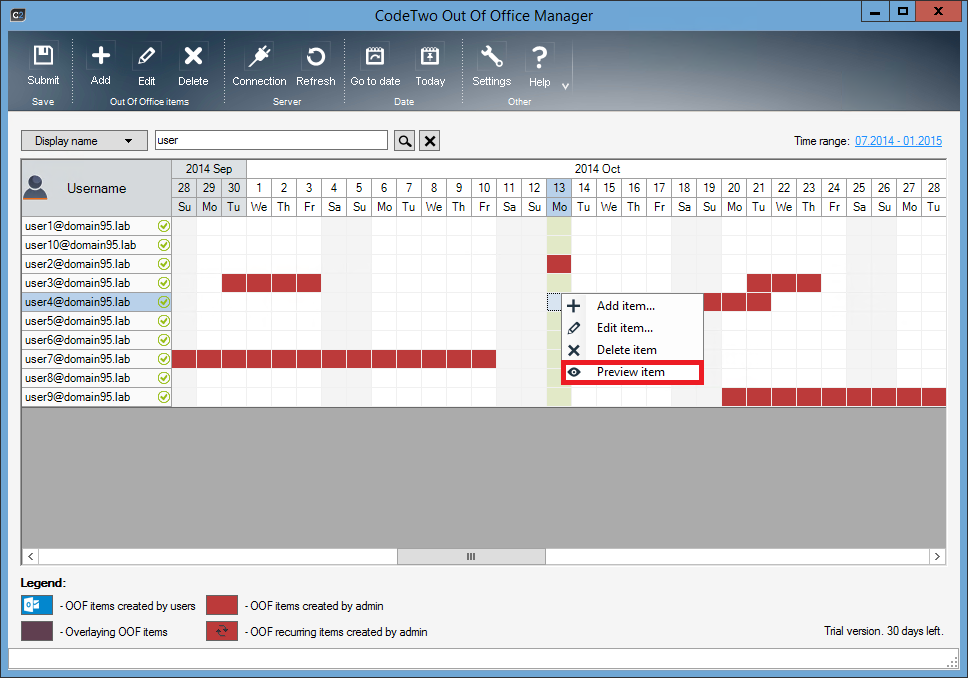968x678 pixels.
Task: Click the Delete icon in toolbar
Action: click(193, 65)
